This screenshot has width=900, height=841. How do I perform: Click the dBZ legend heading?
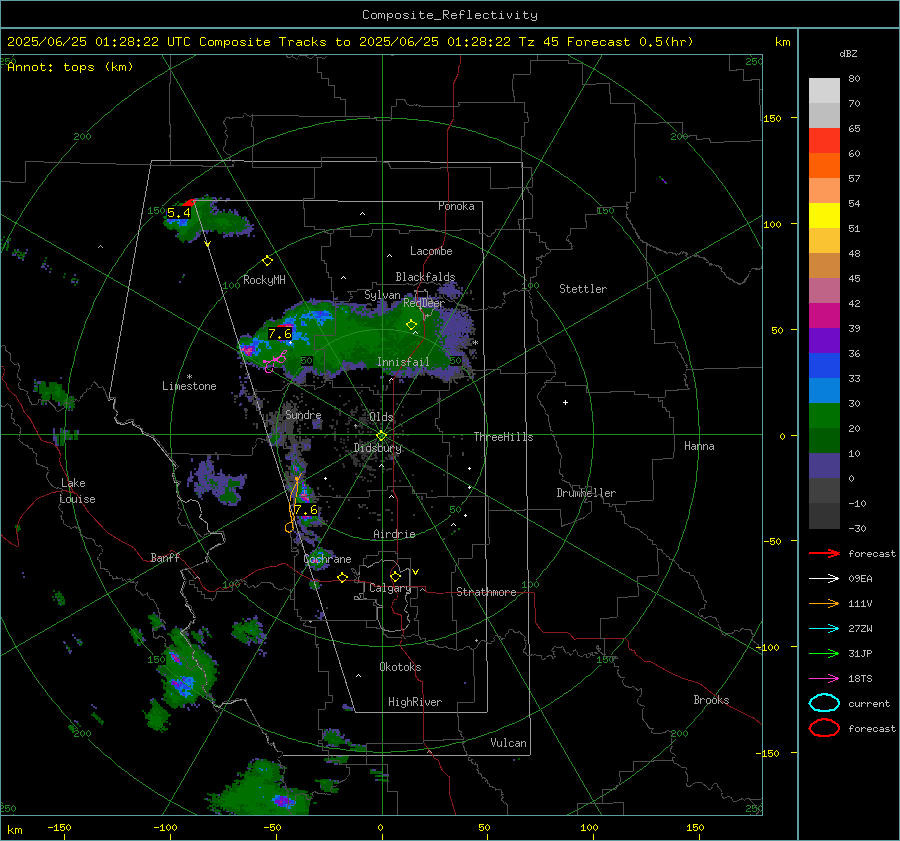(x=848, y=53)
